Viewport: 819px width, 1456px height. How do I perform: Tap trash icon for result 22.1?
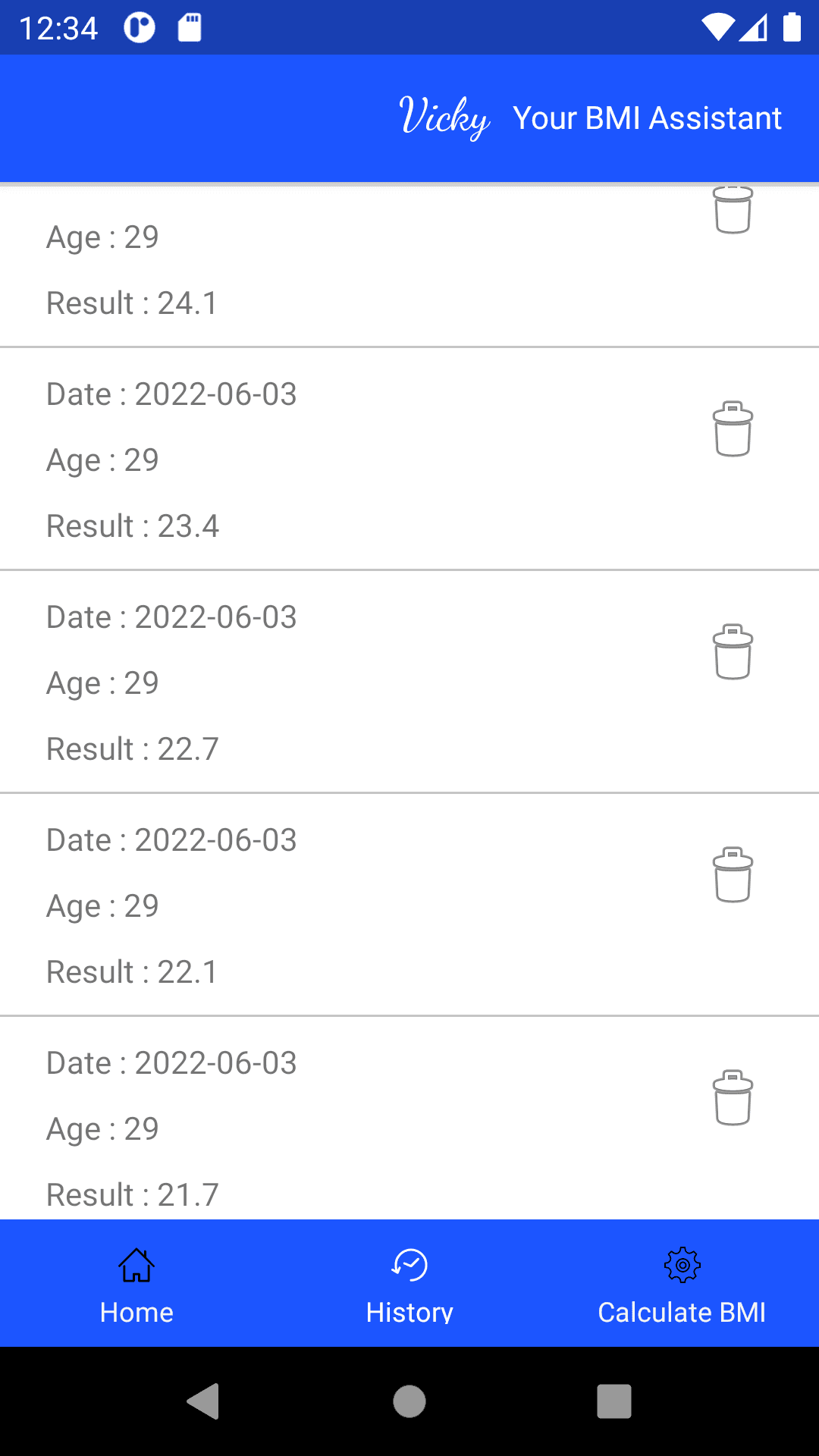pos(733,875)
